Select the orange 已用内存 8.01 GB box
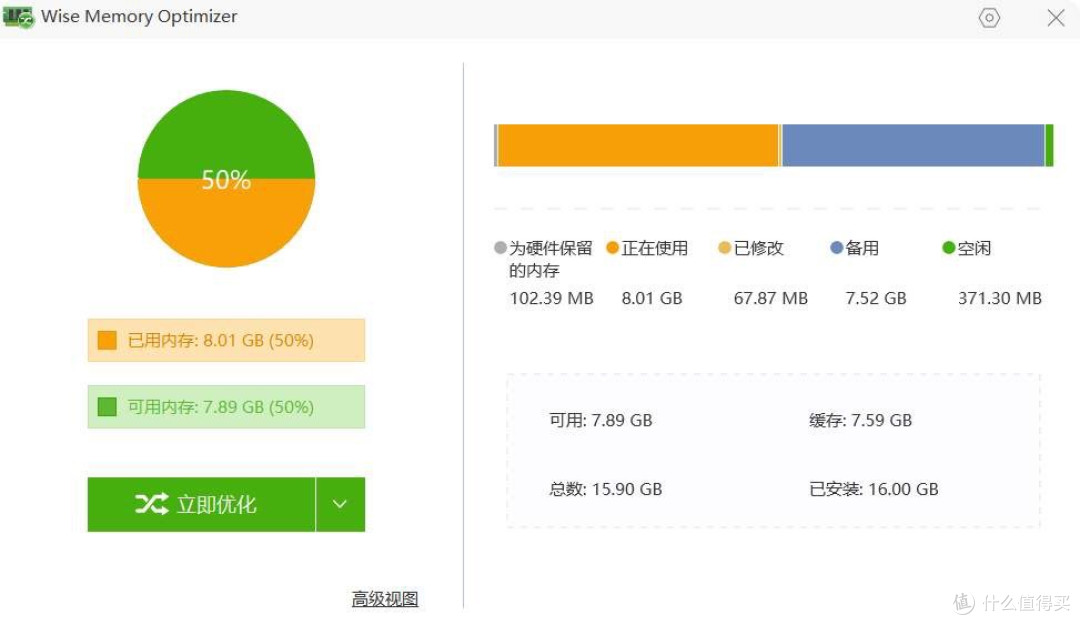The image size is (1080, 625). tap(226, 340)
